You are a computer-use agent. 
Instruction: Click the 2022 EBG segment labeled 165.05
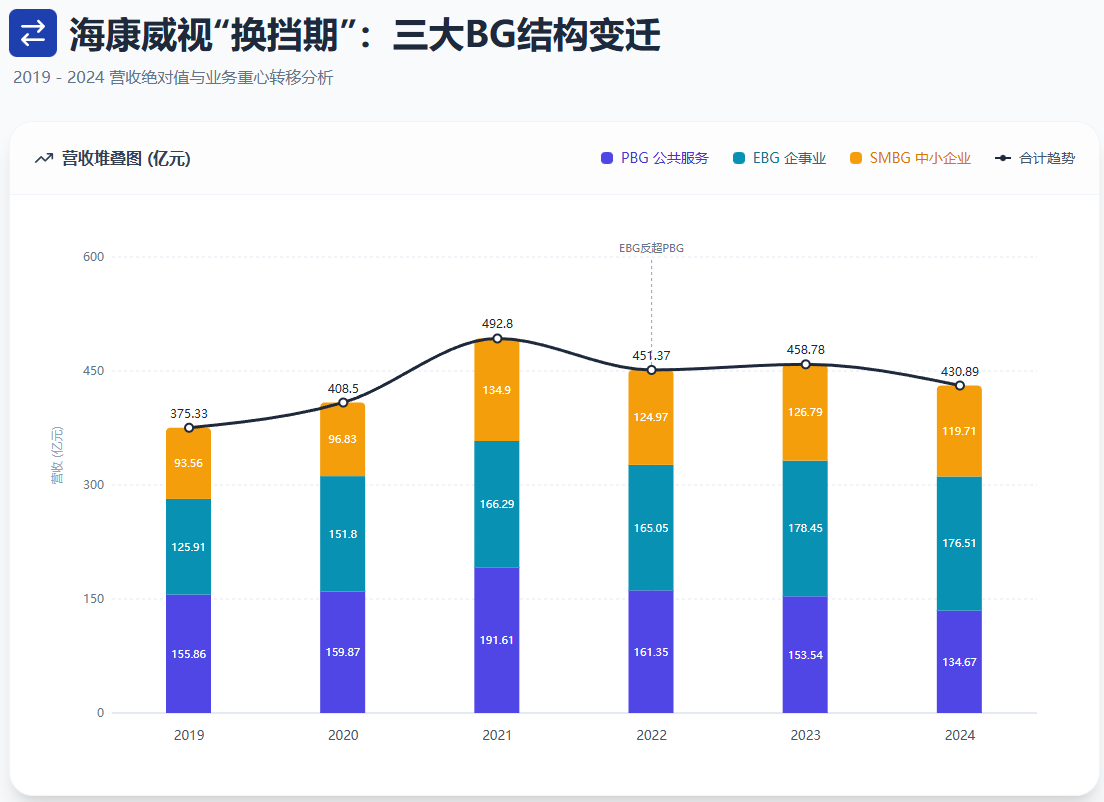tap(651, 528)
